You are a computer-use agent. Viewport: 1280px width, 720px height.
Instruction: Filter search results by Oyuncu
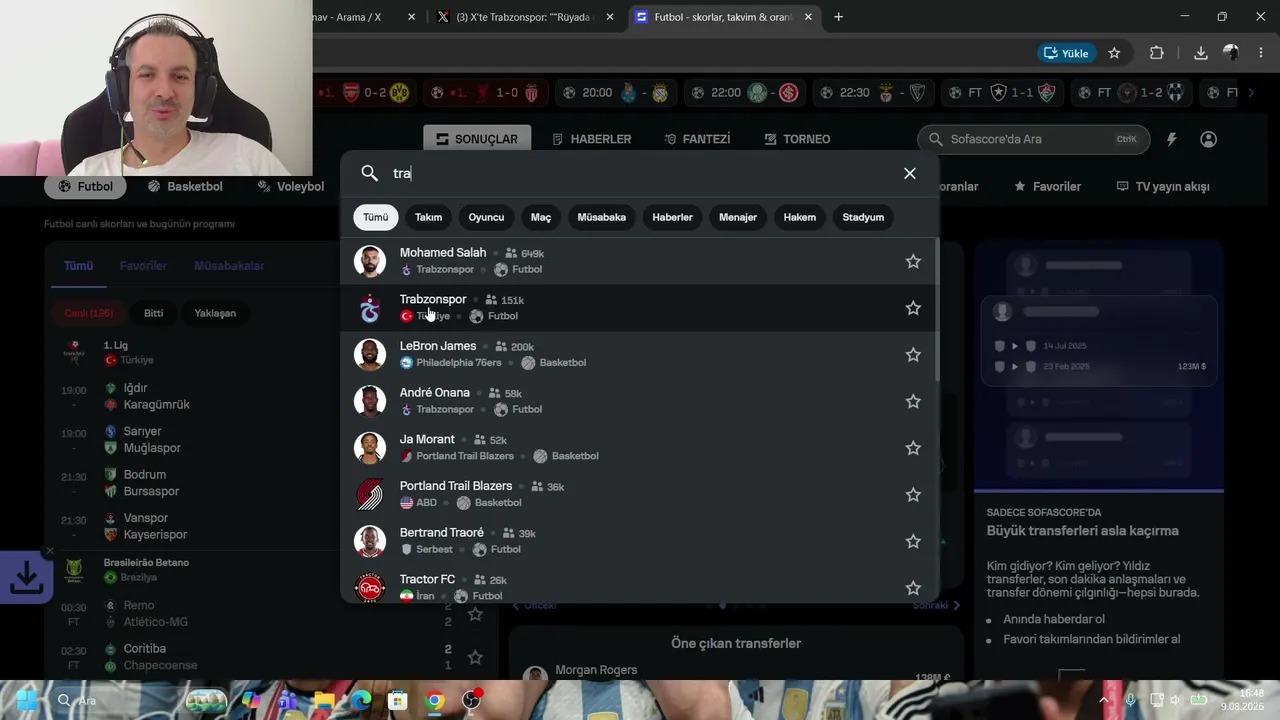tap(486, 217)
